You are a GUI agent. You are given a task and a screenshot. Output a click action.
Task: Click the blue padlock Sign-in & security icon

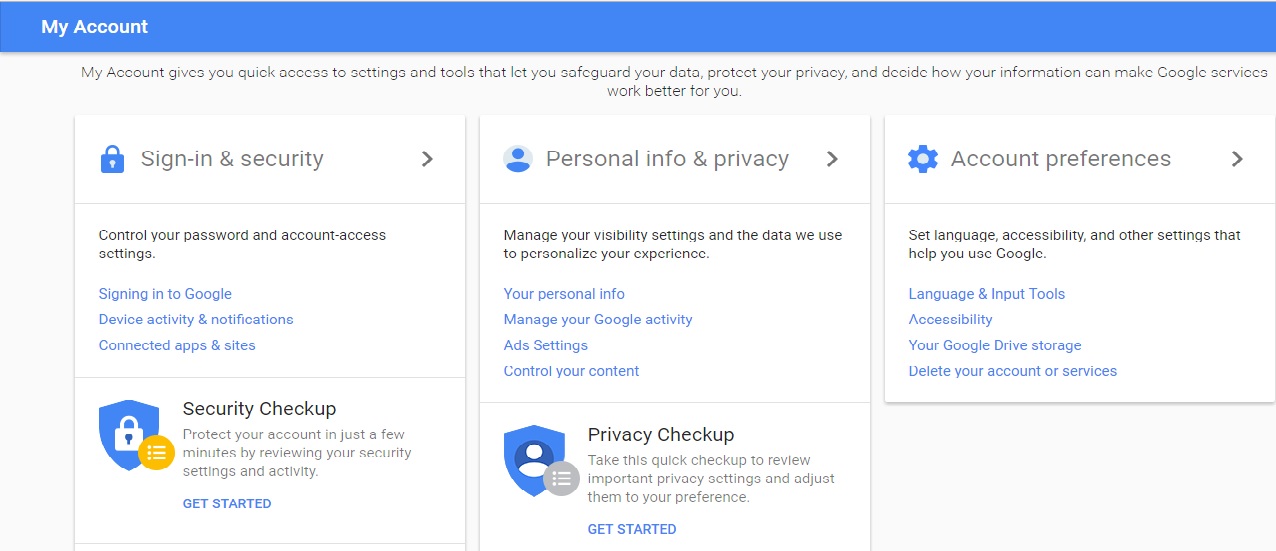(x=112, y=159)
